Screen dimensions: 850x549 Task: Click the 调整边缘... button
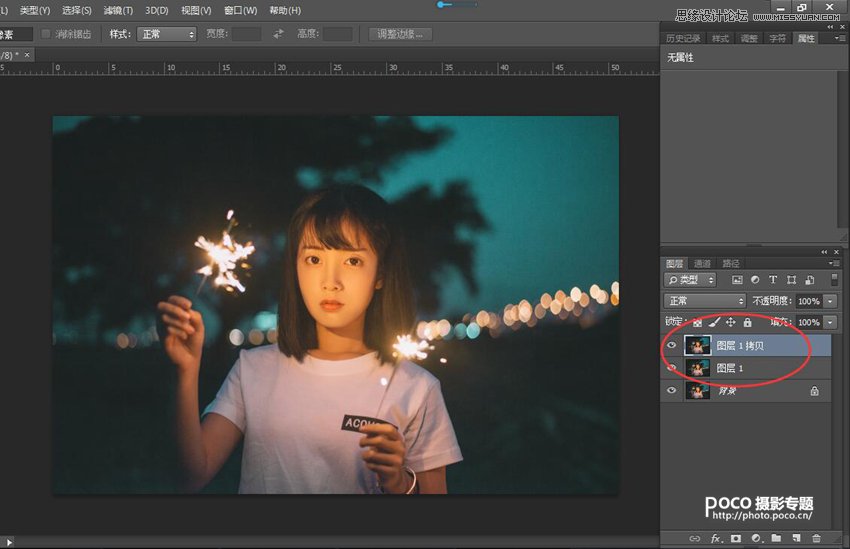(400, 34)
